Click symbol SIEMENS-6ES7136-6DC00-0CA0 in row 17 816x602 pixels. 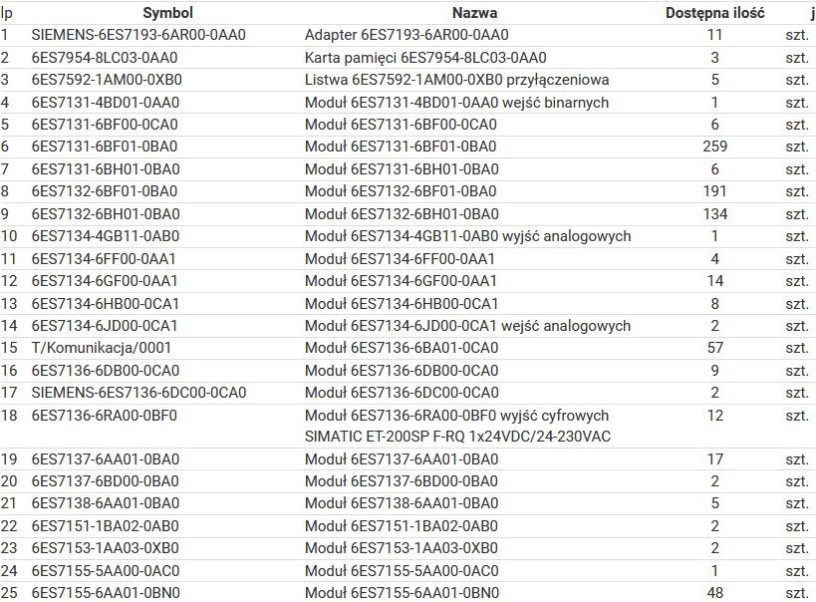point(138,392)
